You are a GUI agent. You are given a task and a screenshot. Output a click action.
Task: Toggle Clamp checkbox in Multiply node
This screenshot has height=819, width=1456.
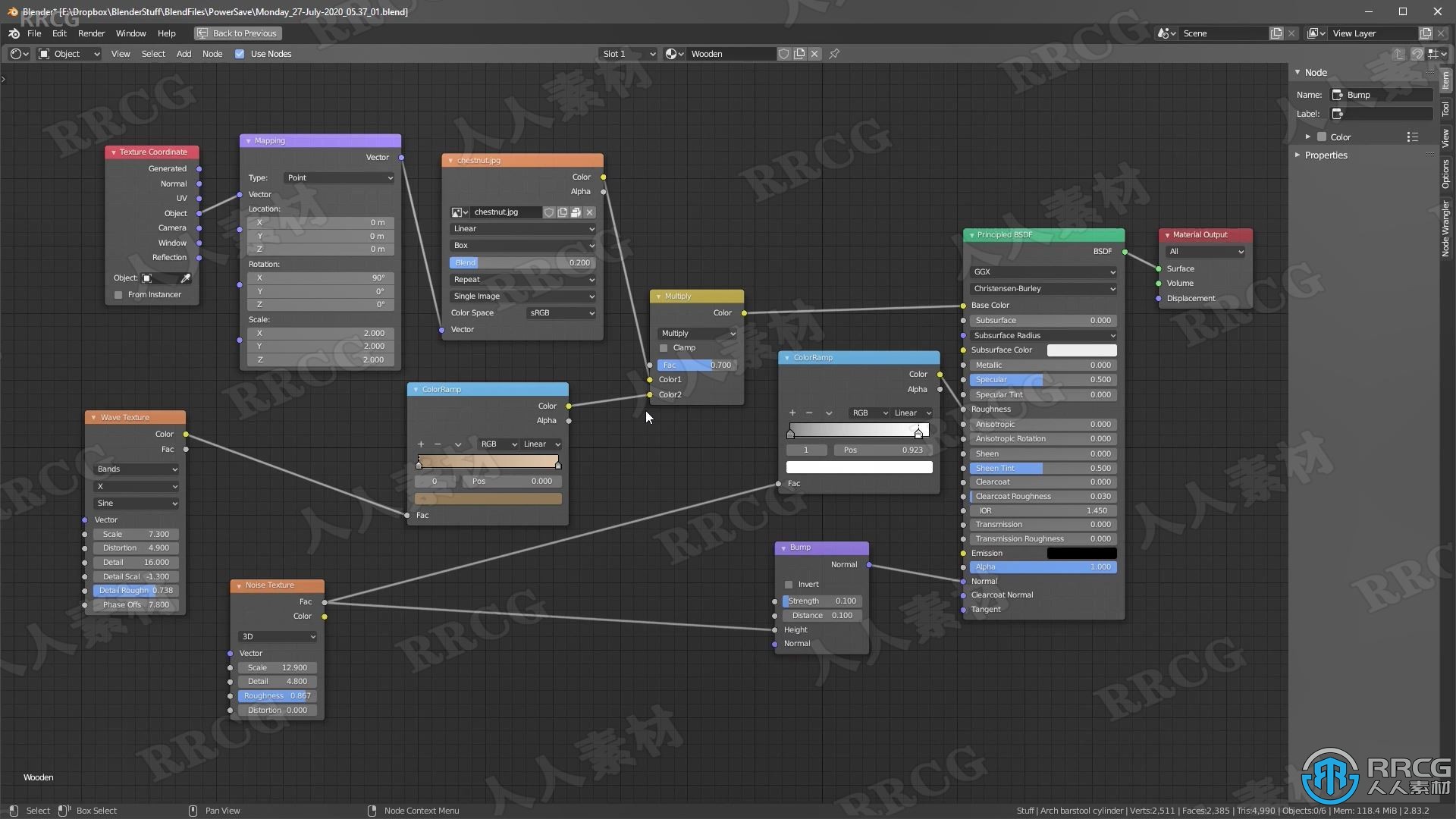664,348
